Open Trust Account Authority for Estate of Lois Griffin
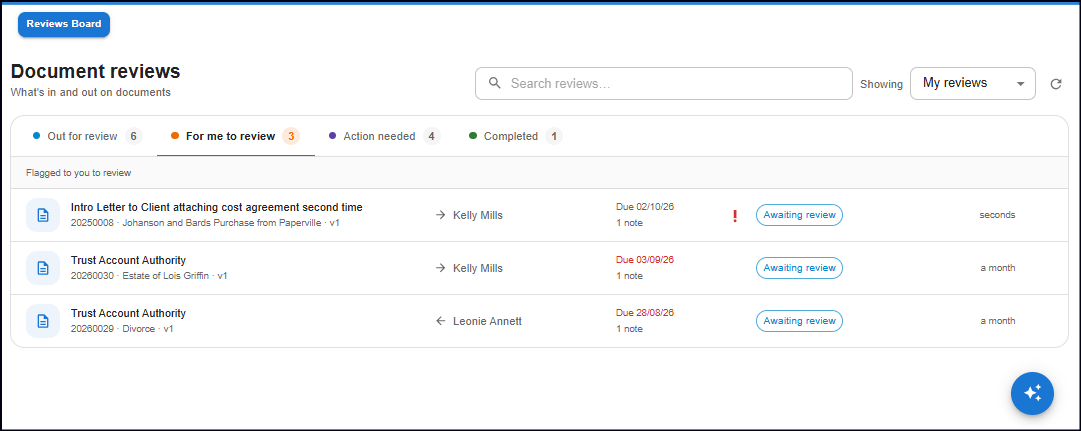1081x431 pixels. (x=128, y=260)
